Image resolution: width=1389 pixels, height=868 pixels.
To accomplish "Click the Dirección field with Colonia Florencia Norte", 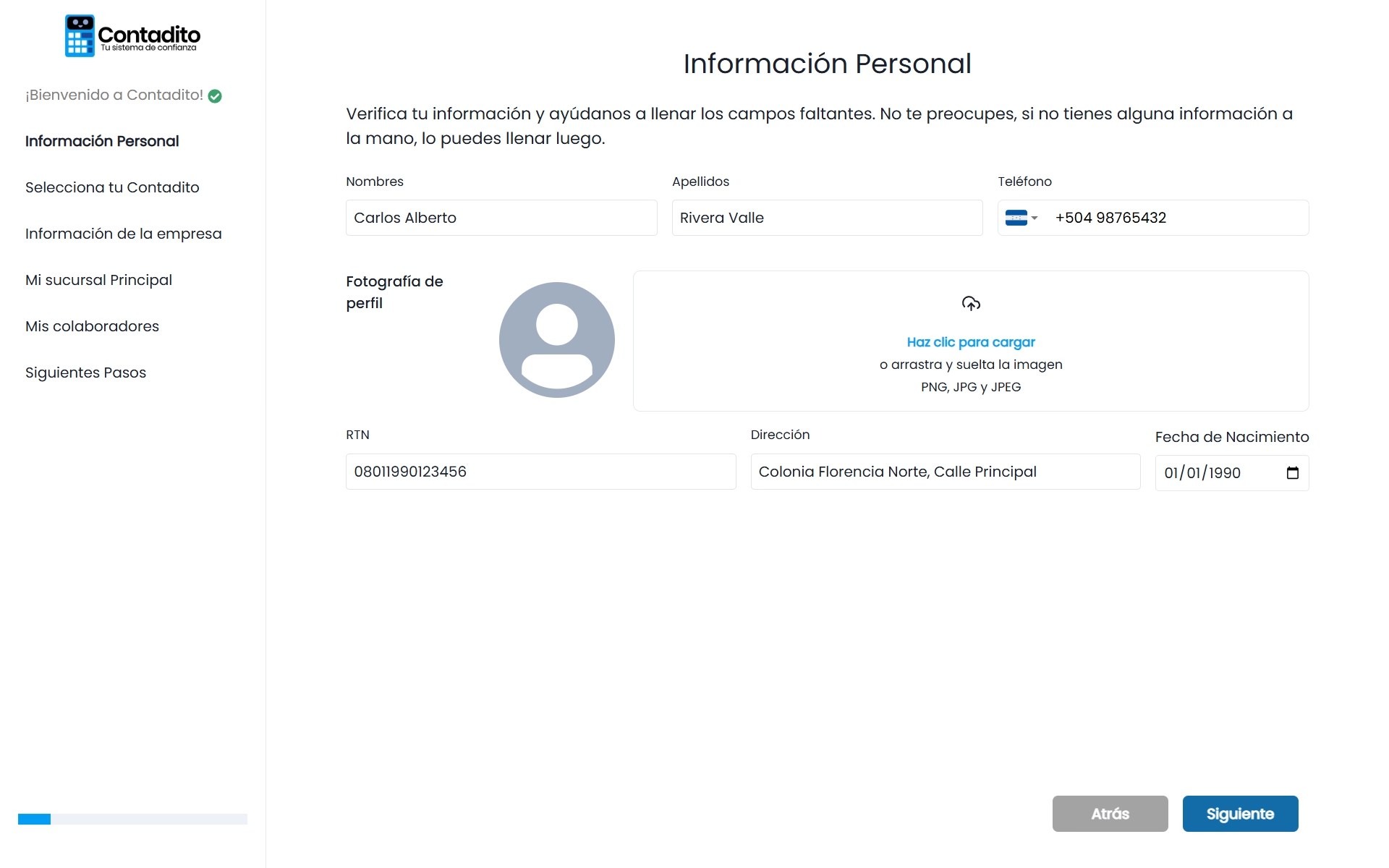I will pos(946,472).
